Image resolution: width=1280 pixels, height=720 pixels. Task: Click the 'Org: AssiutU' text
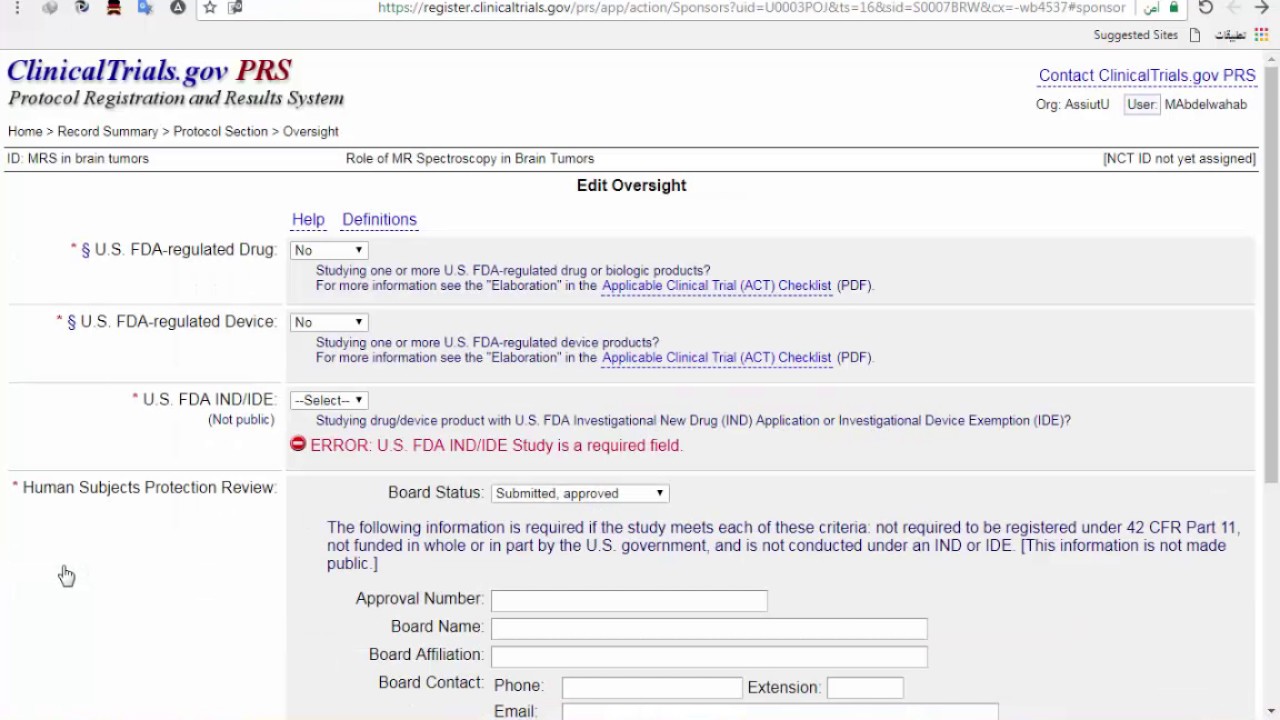(x=1073, y=104)
